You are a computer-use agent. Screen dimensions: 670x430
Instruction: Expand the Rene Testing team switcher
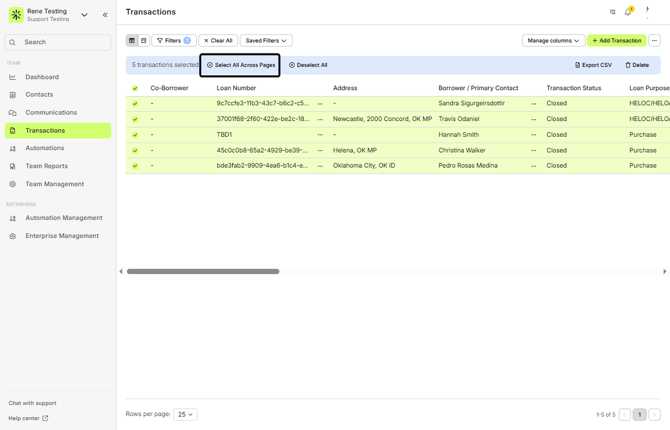tap(84, 15)
